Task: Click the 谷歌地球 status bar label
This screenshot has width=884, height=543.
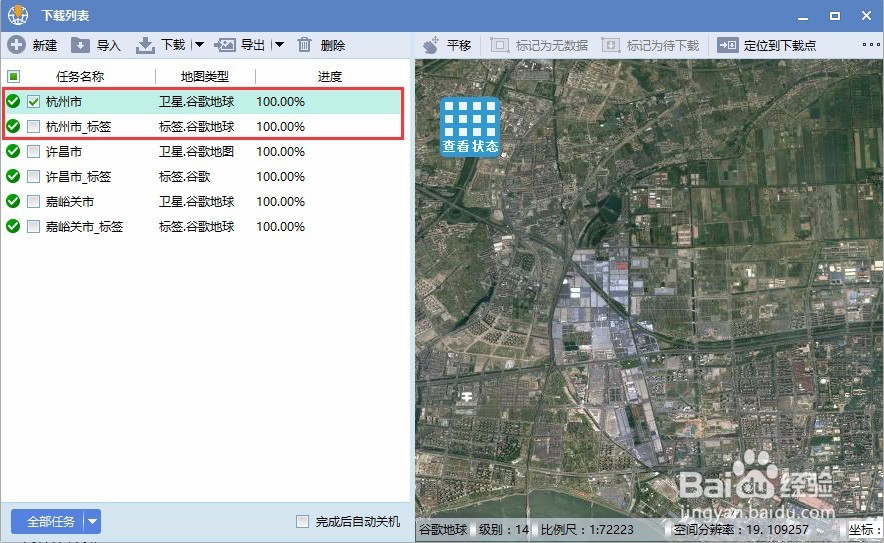Action: [x=443, y=530]
